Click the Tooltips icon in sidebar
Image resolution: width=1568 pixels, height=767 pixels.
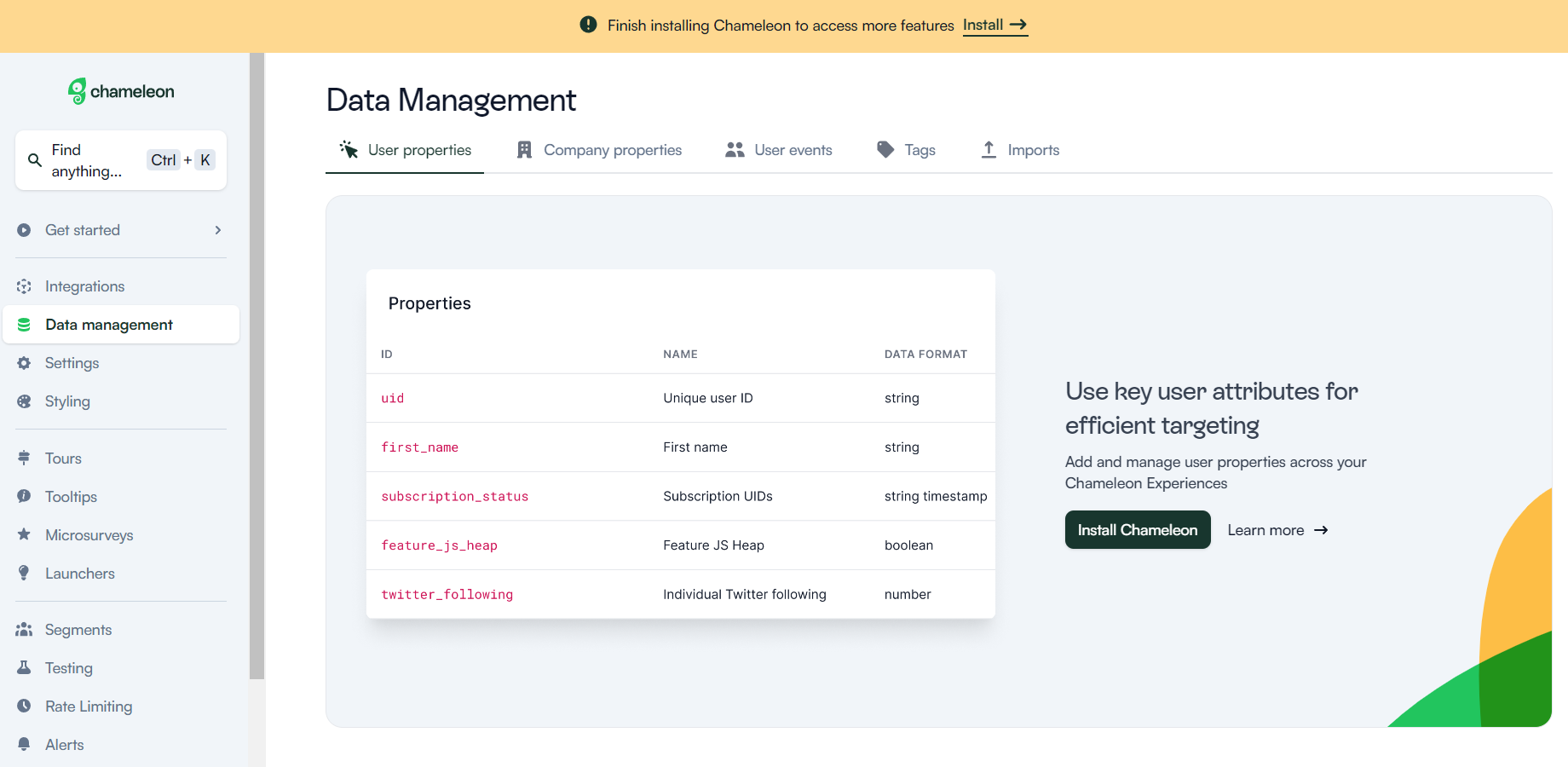click(24, 497)
